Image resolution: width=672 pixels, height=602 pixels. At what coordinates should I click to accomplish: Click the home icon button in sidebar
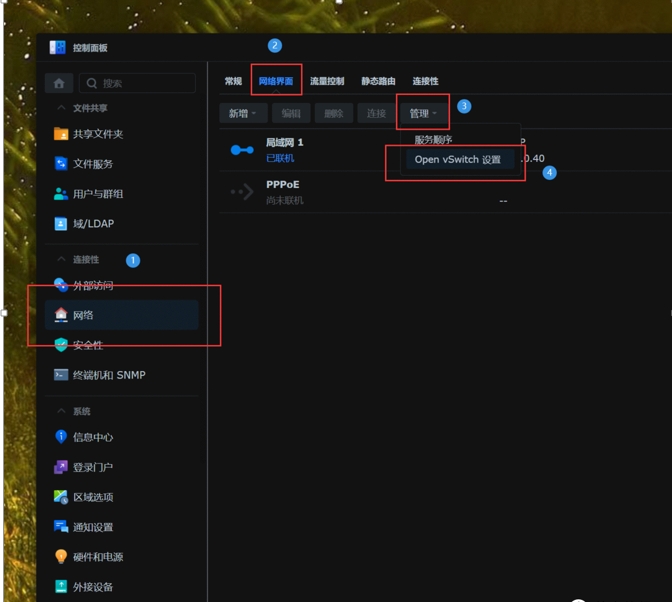click(59, 83)
